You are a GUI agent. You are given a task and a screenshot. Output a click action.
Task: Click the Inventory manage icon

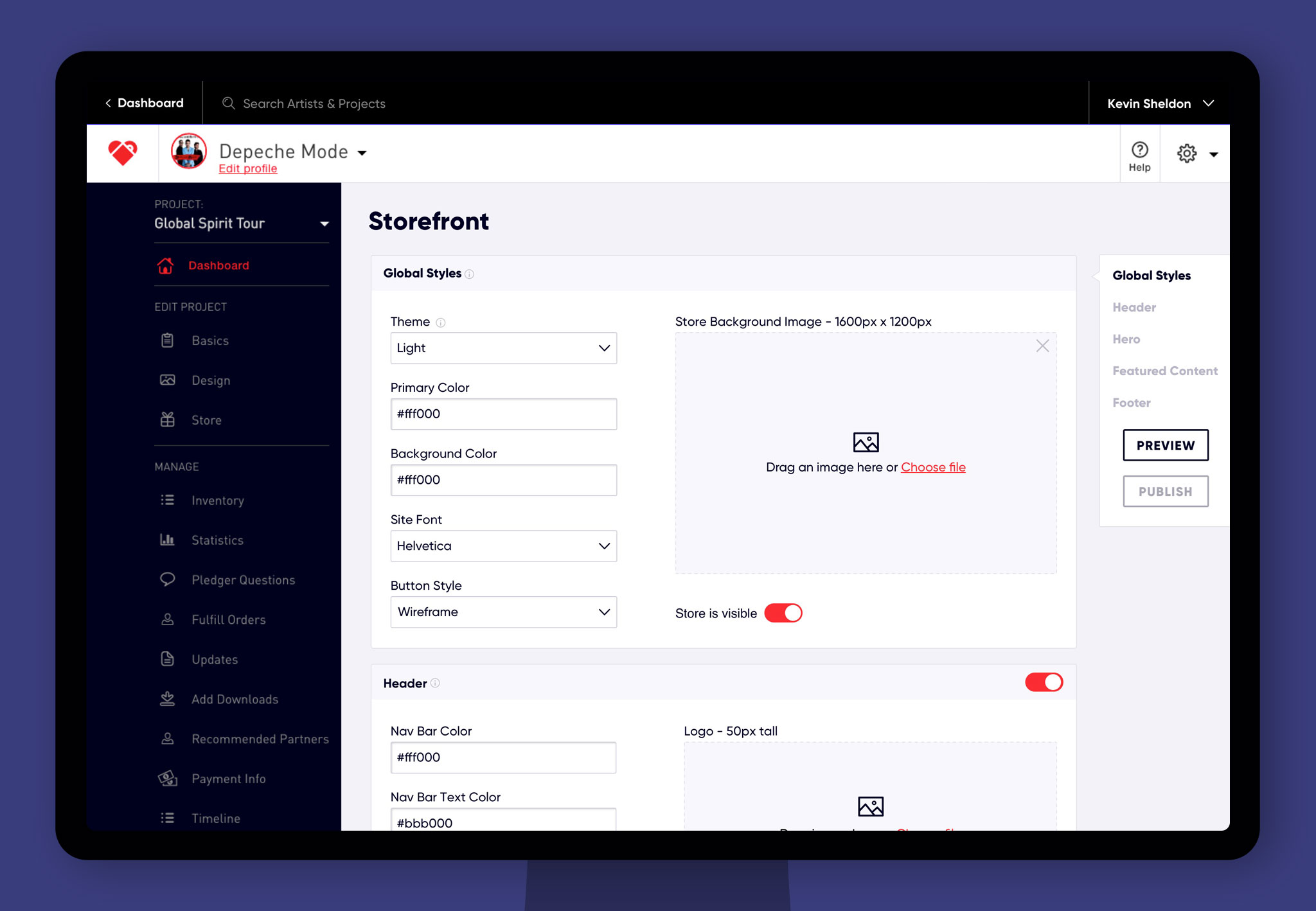click(x=167, y=500)
